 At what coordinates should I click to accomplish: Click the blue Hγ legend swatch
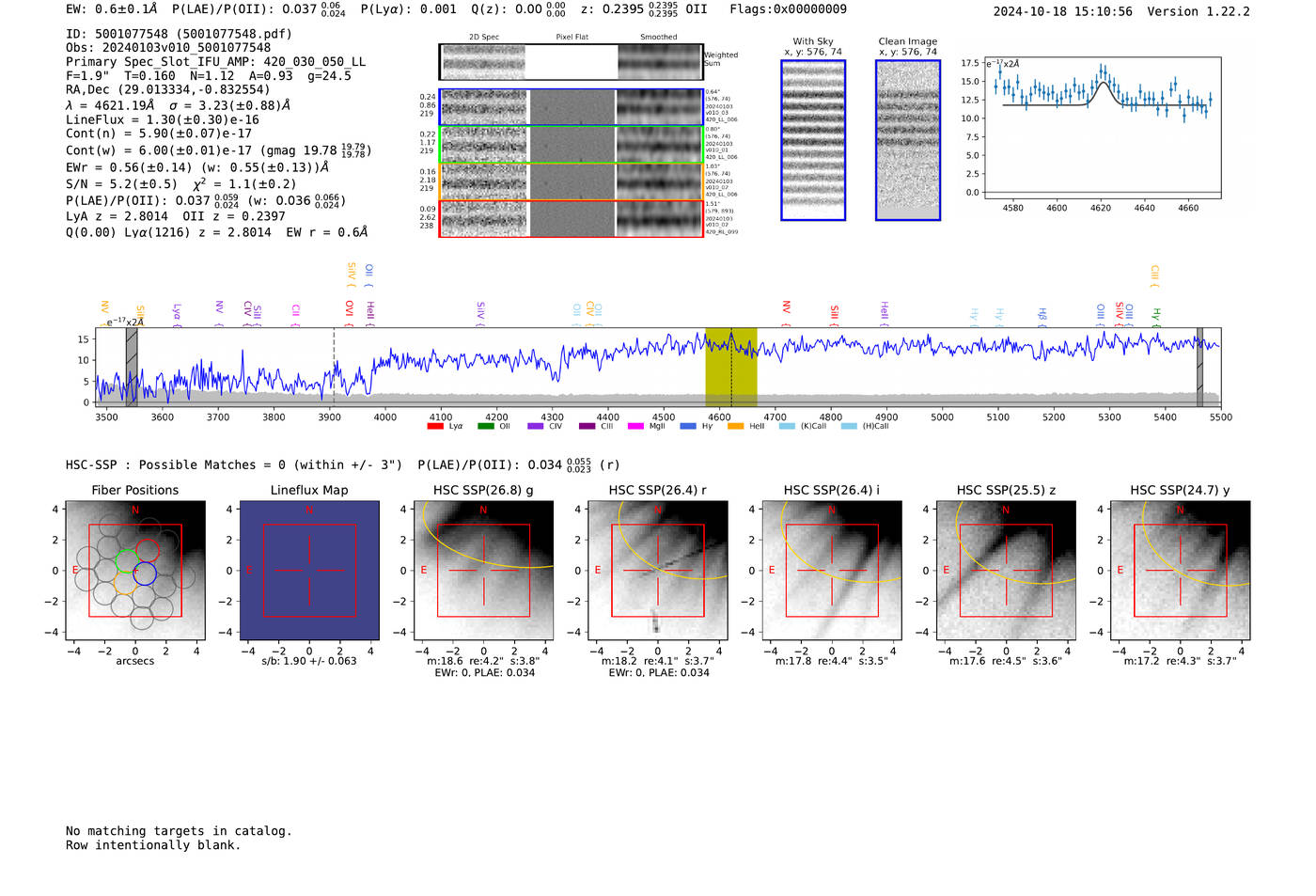click(x=688, y=426)
